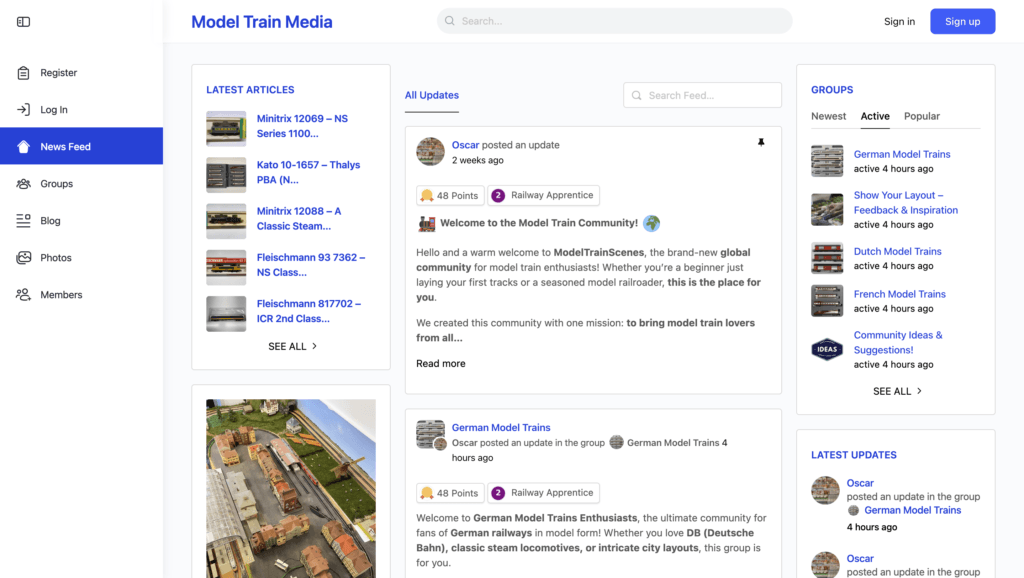Screen dimensions: 1024x578
Task: Click the Blog list icon
Action: [24, 221]
